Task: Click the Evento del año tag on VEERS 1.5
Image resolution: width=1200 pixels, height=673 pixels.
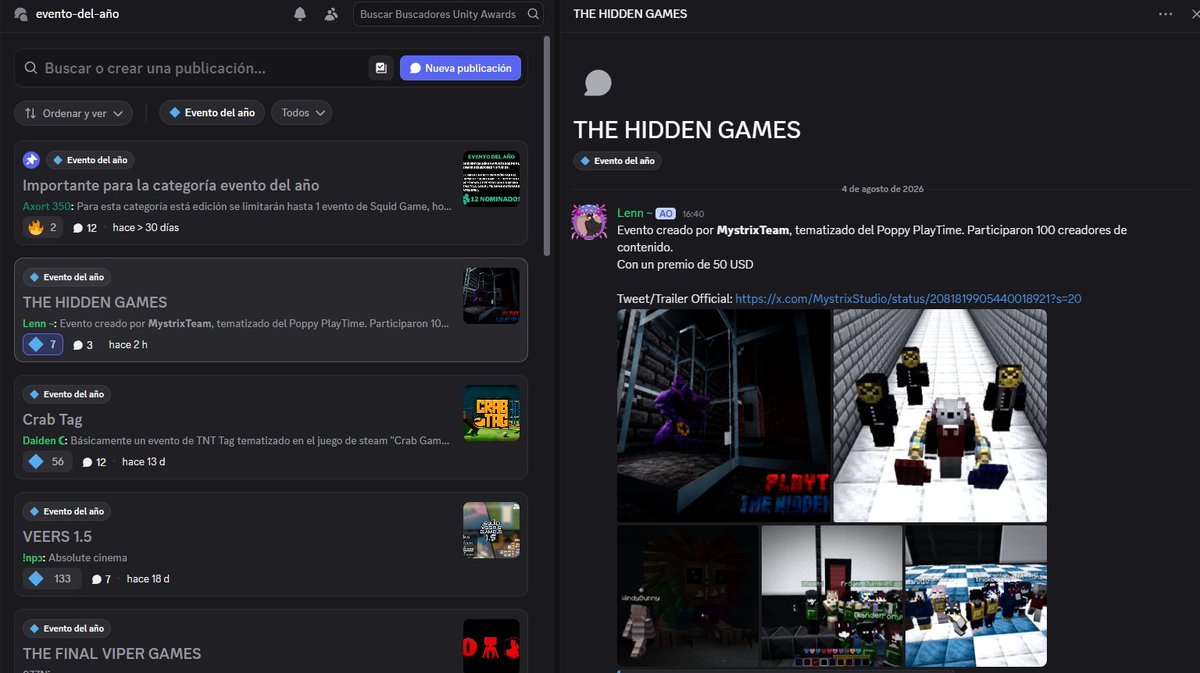Action: pos(66,511)
